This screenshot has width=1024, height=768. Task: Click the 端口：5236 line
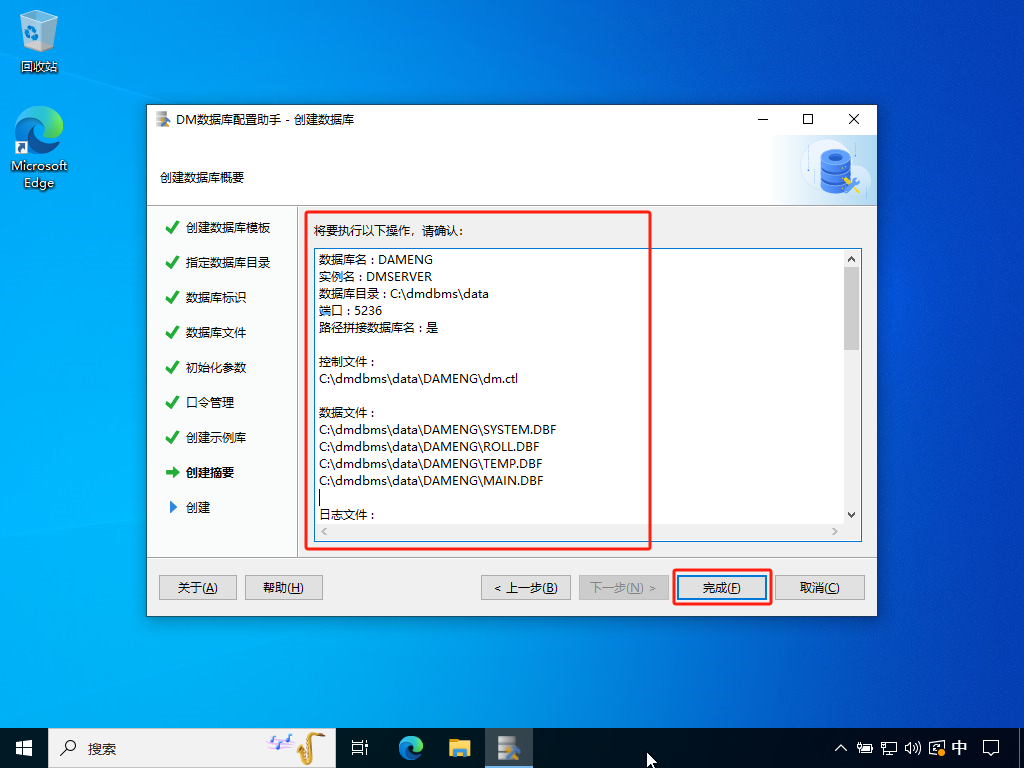pyautogui.click(x=351, y=311)
